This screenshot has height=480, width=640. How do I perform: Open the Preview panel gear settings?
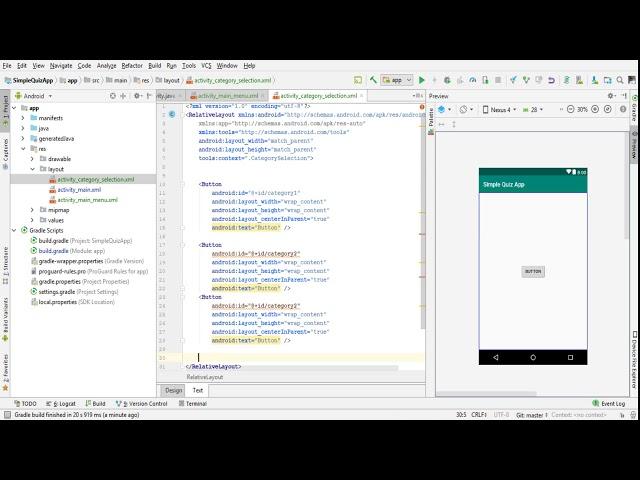point(611,96)
